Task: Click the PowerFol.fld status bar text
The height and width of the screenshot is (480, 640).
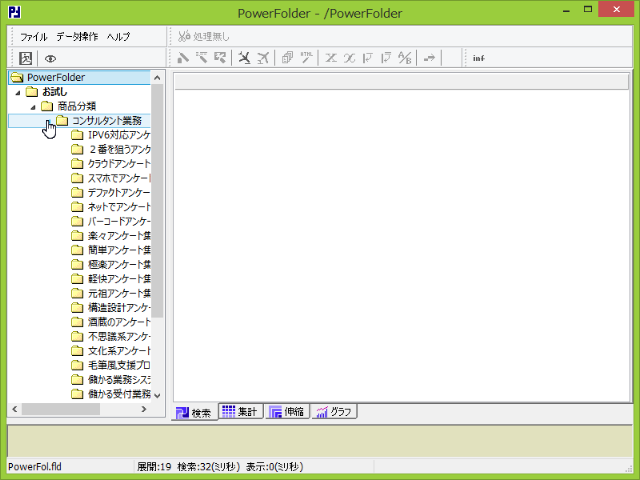Action: point(35,467)
